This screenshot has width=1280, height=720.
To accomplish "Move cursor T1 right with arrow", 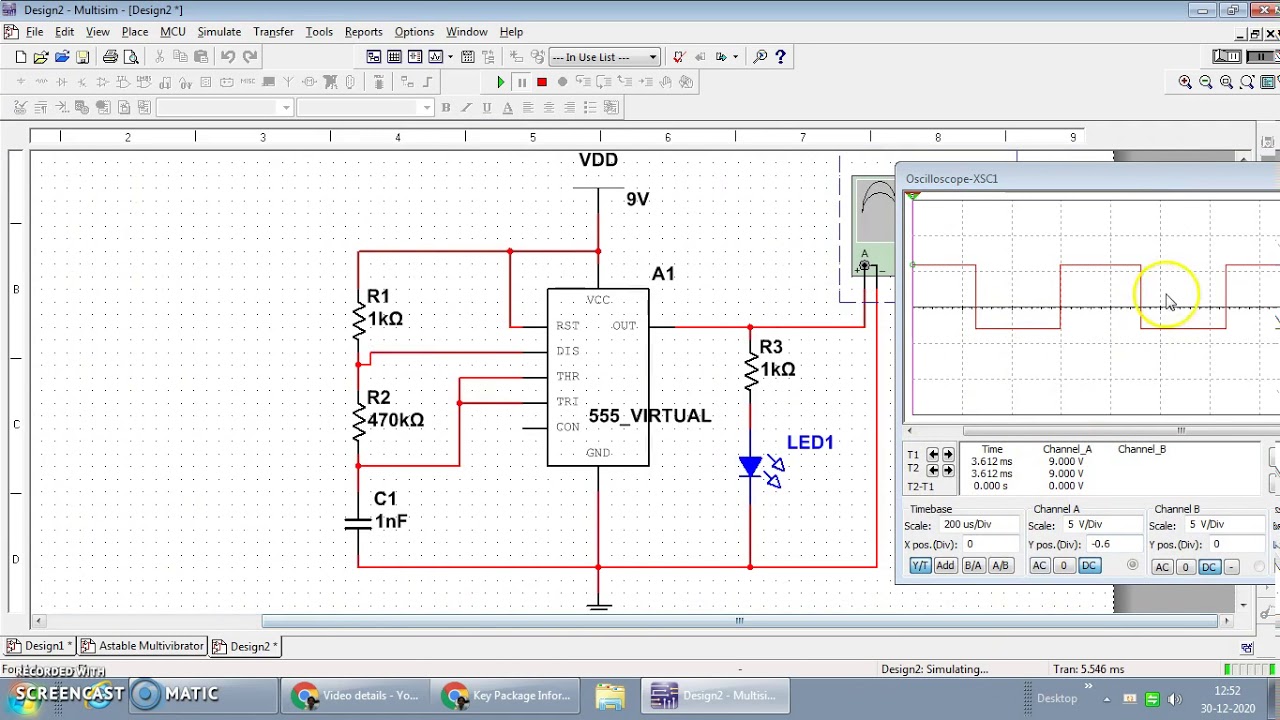I will click(948, 454).
